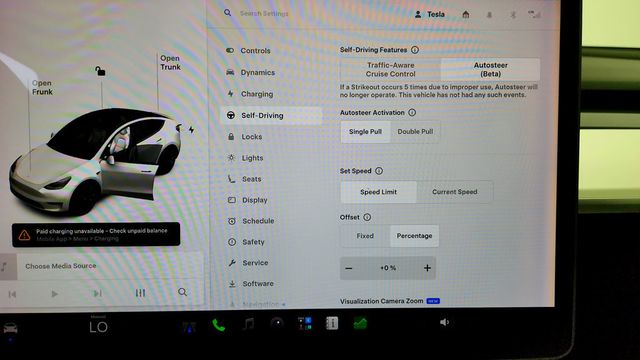The image size is (640, 360).
Task: Select Traffic-Aware Cruise Control
Action: pos(391,69)
